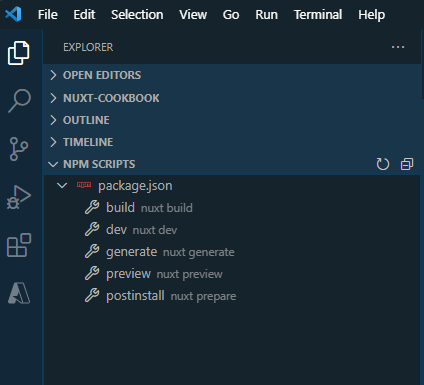Expand the Open Editors section
The width and height of the screenshot is (424, 385).
click(x=232, y=75)
